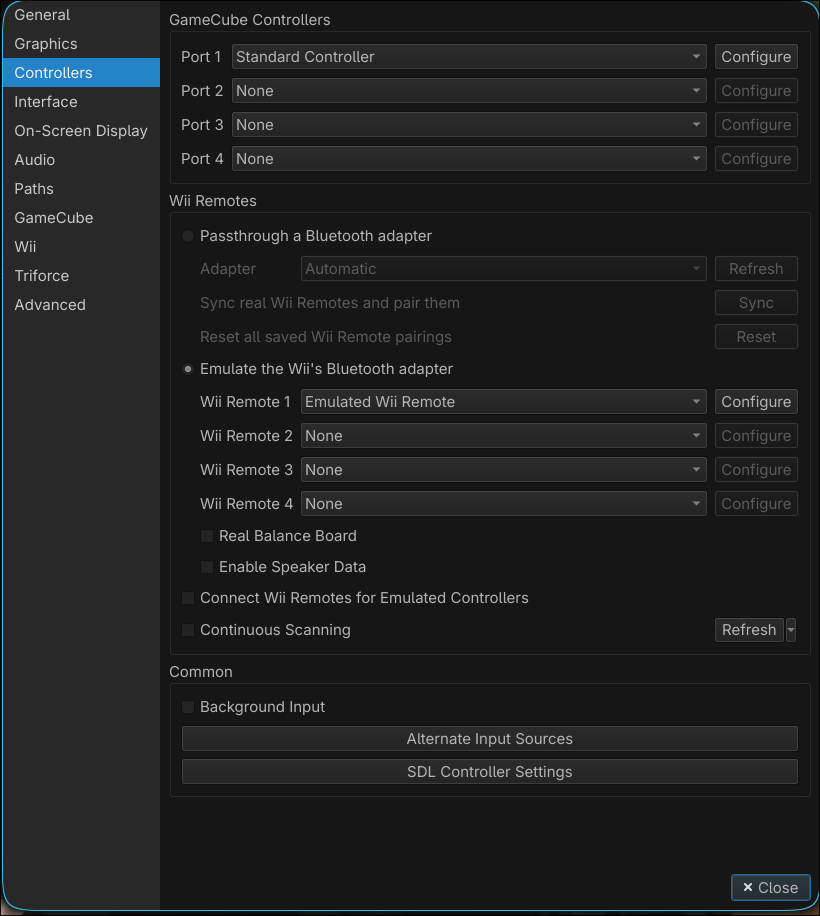Open the arrow menu next to Refresh
Viewport: 820px width, 916px height.
[x=791, y=630]
